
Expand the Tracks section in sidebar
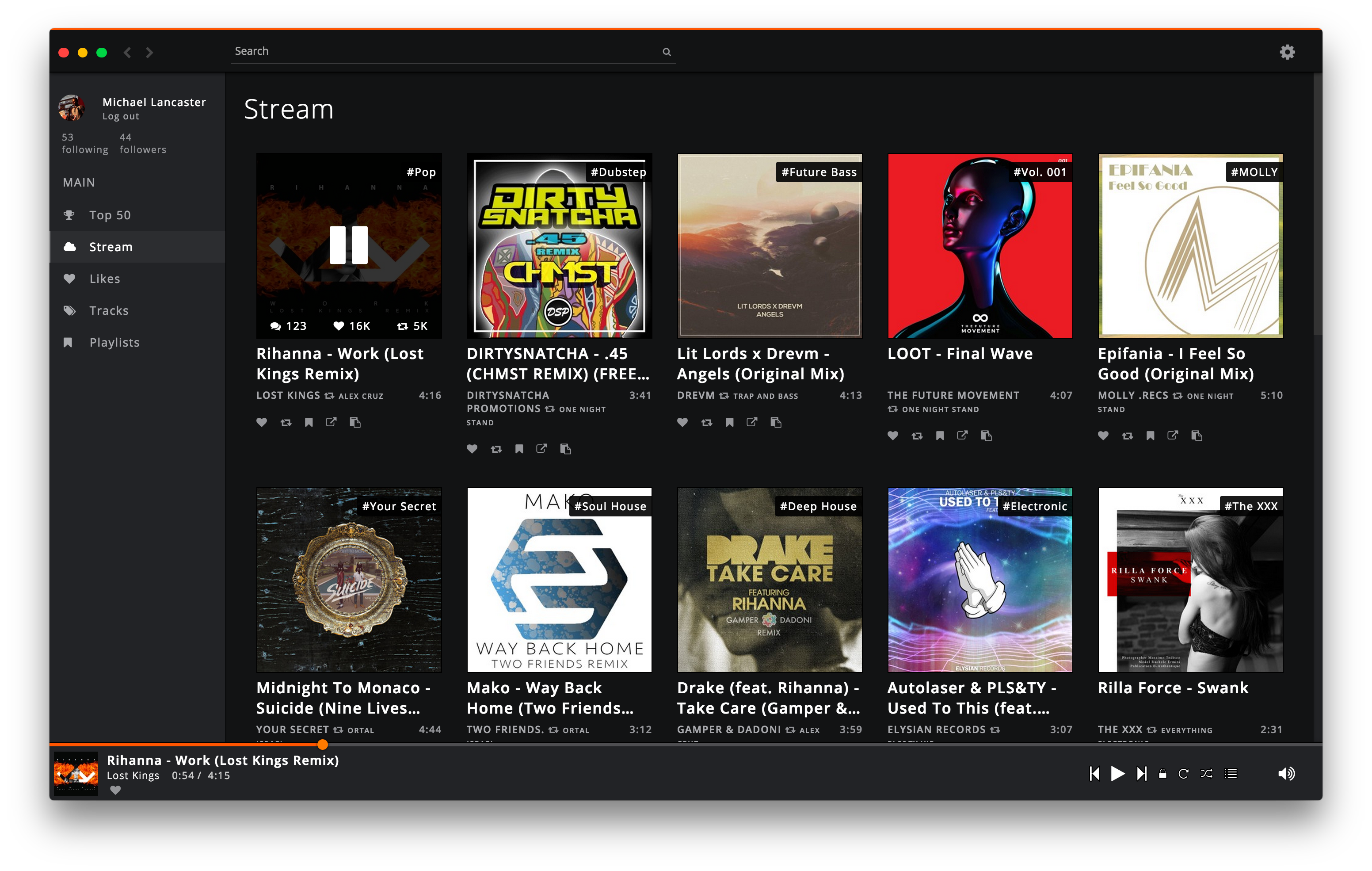110,310
